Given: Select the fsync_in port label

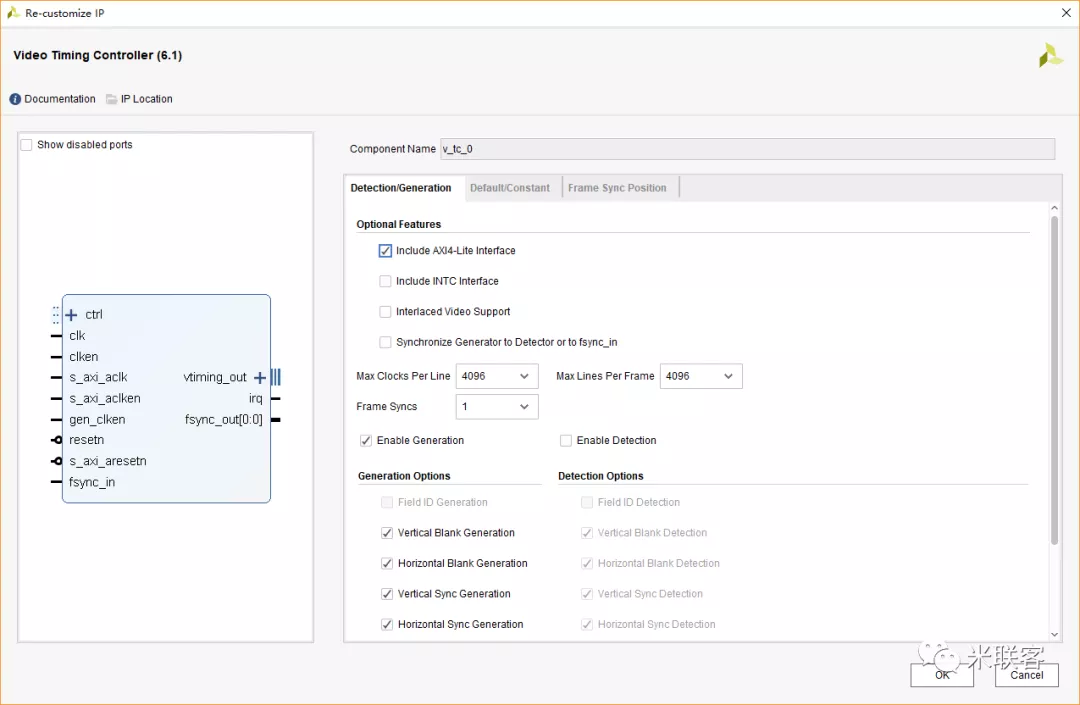Looking at the screenshot, I should pyautogui.click(x=92, y=483).
